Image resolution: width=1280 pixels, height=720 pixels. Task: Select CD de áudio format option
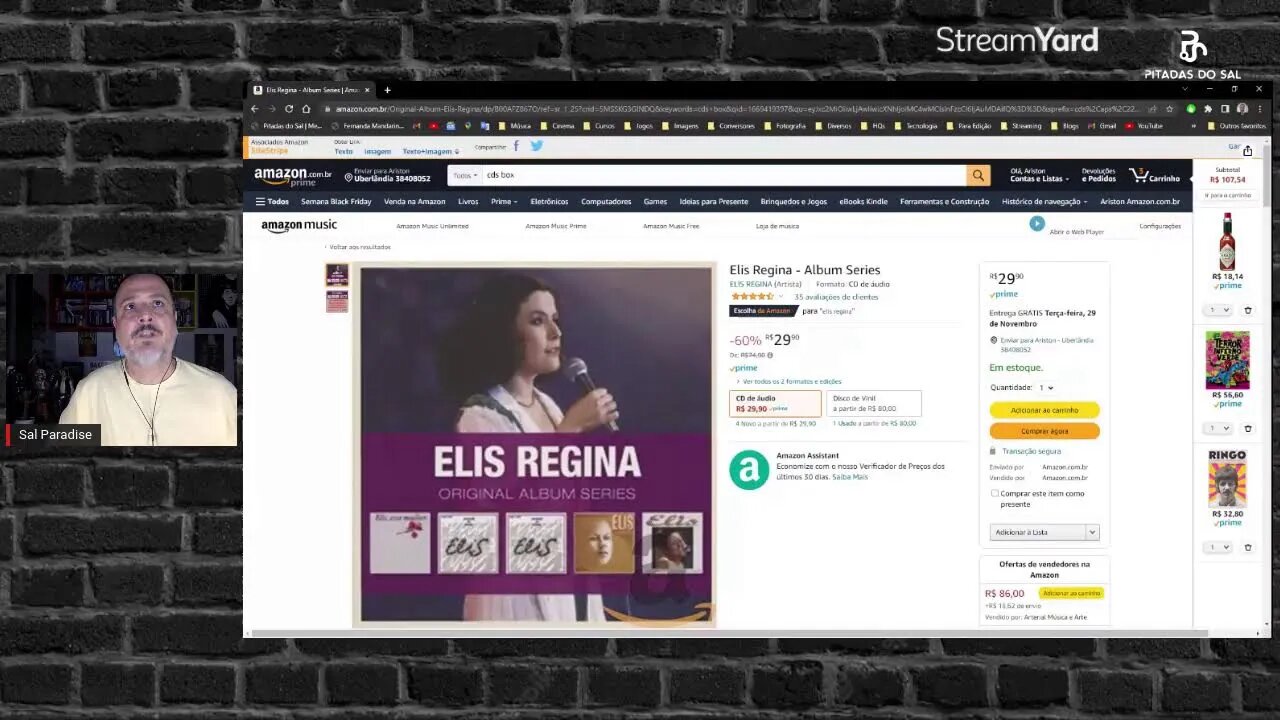(775, 403)
